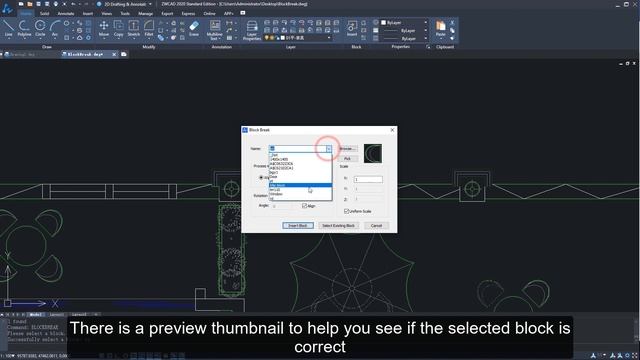Click the Cut icon in Clipboard panel

point(452,22)
